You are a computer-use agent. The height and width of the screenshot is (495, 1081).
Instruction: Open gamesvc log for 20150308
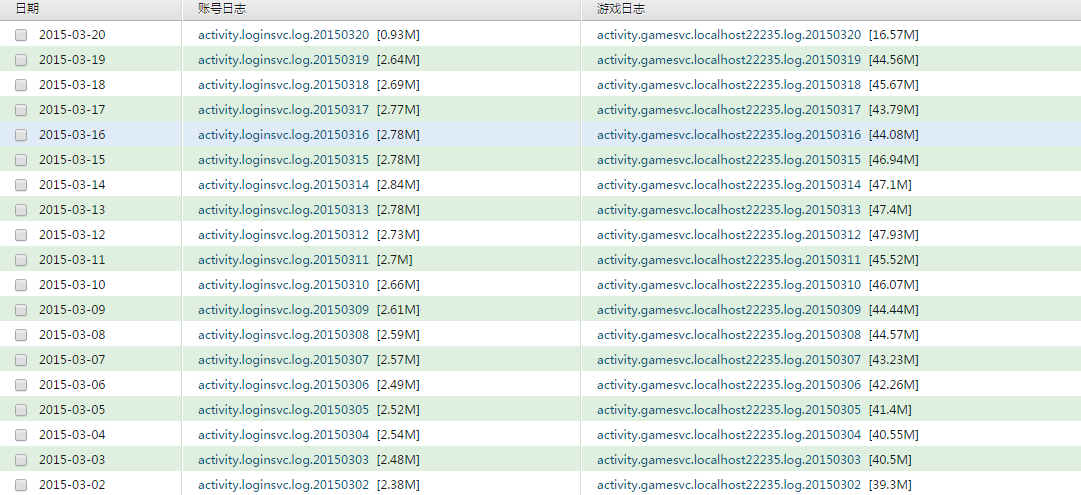coord(729,334)
